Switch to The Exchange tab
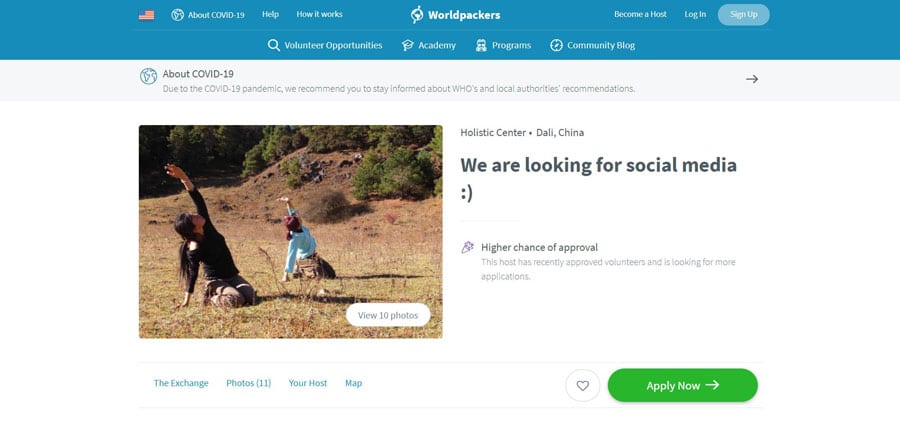Viewport: 900px width, 425px height. [x=181, y=383]
